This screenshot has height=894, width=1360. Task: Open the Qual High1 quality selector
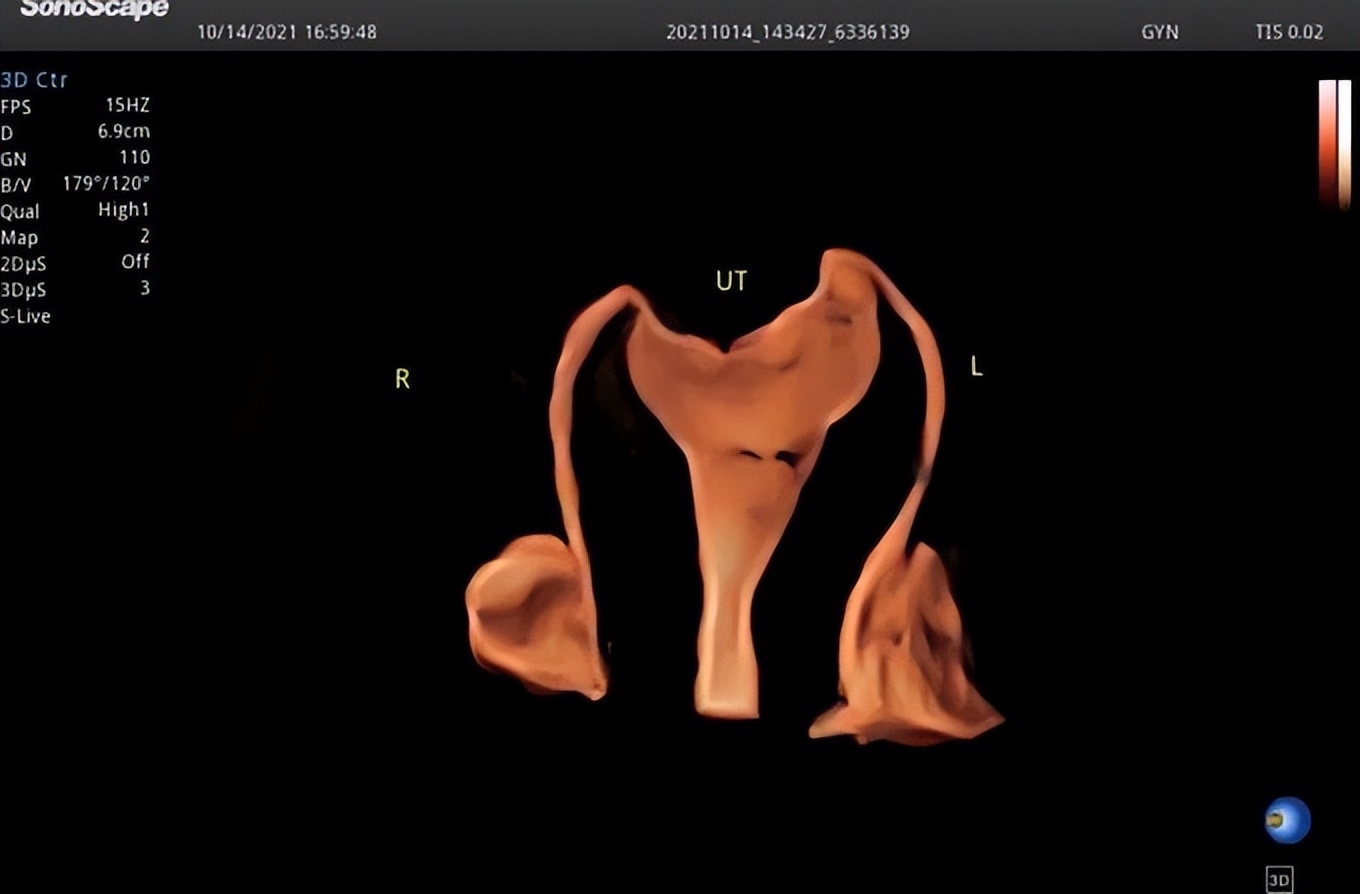click(x=80, y=210)
